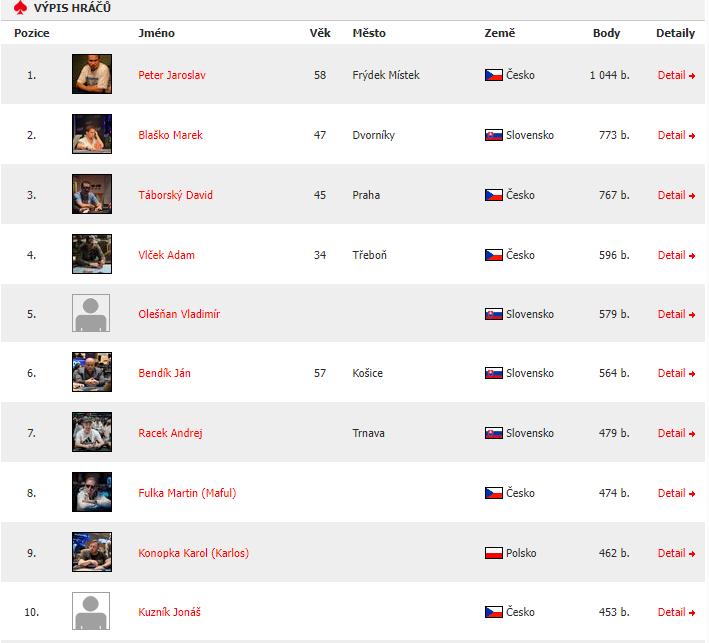Screen dimensions: 709x643
Task: Open Detail for Blaško Marek
Action: coord(676,135)
